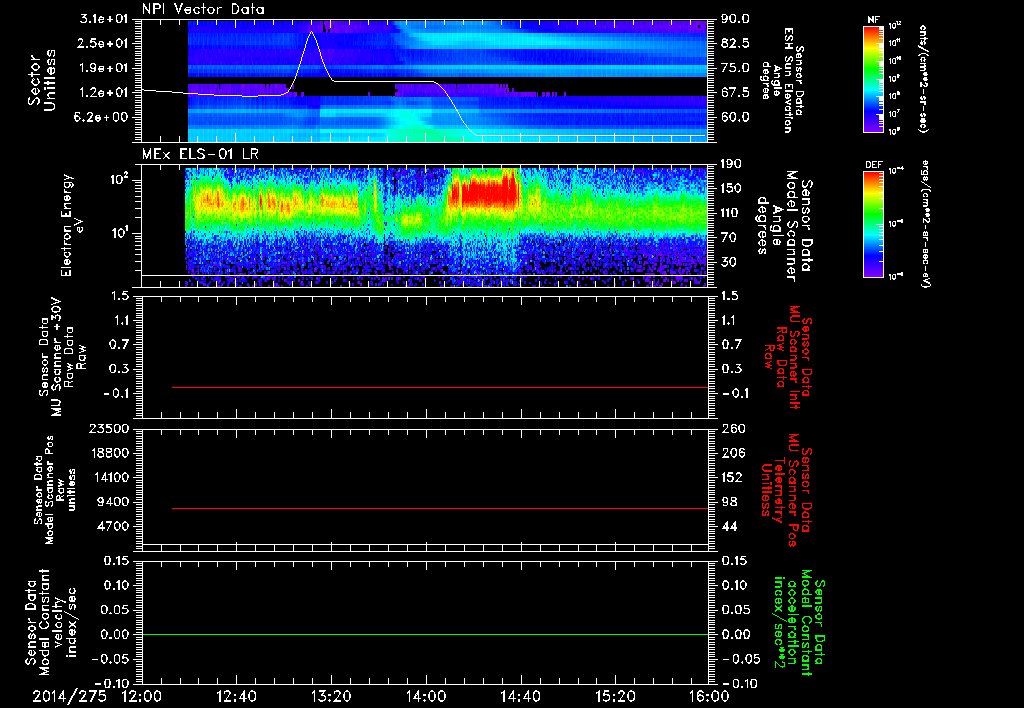This screenshot has width=1024, height=708.
Task: Click the 'NF' label above color bar
Action: click(873, 20)
